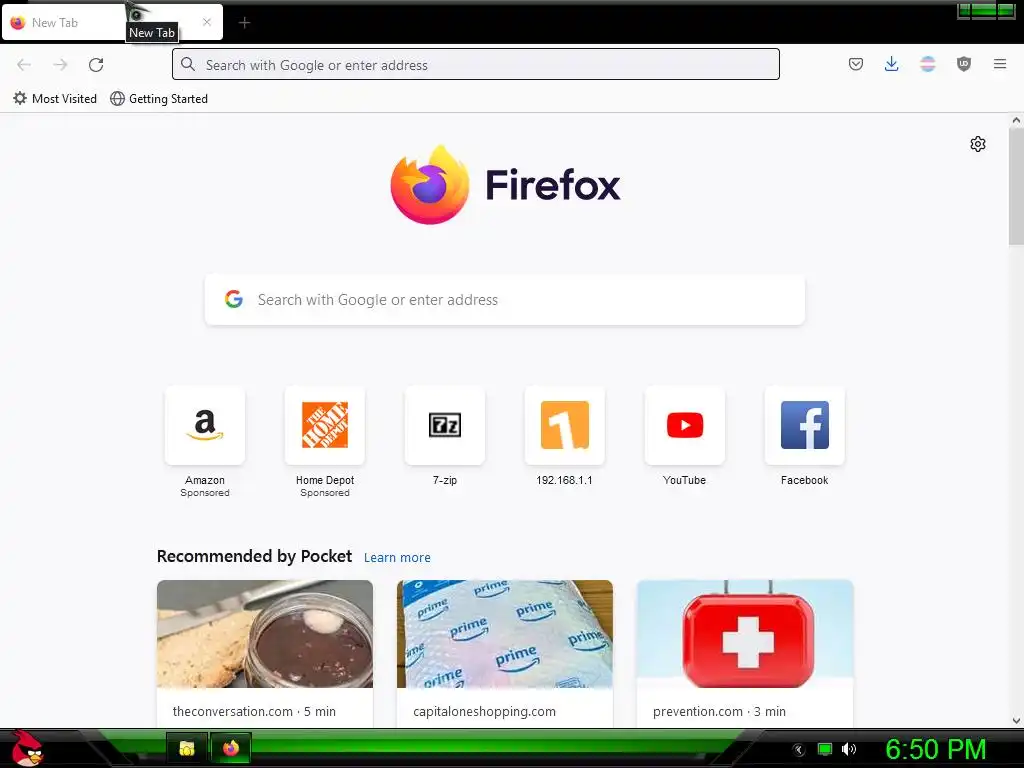Click the scrollbar up arrow
The width and height of the screenshot is (1024, 768).
pyautogui.click(x=1016, y=120)
